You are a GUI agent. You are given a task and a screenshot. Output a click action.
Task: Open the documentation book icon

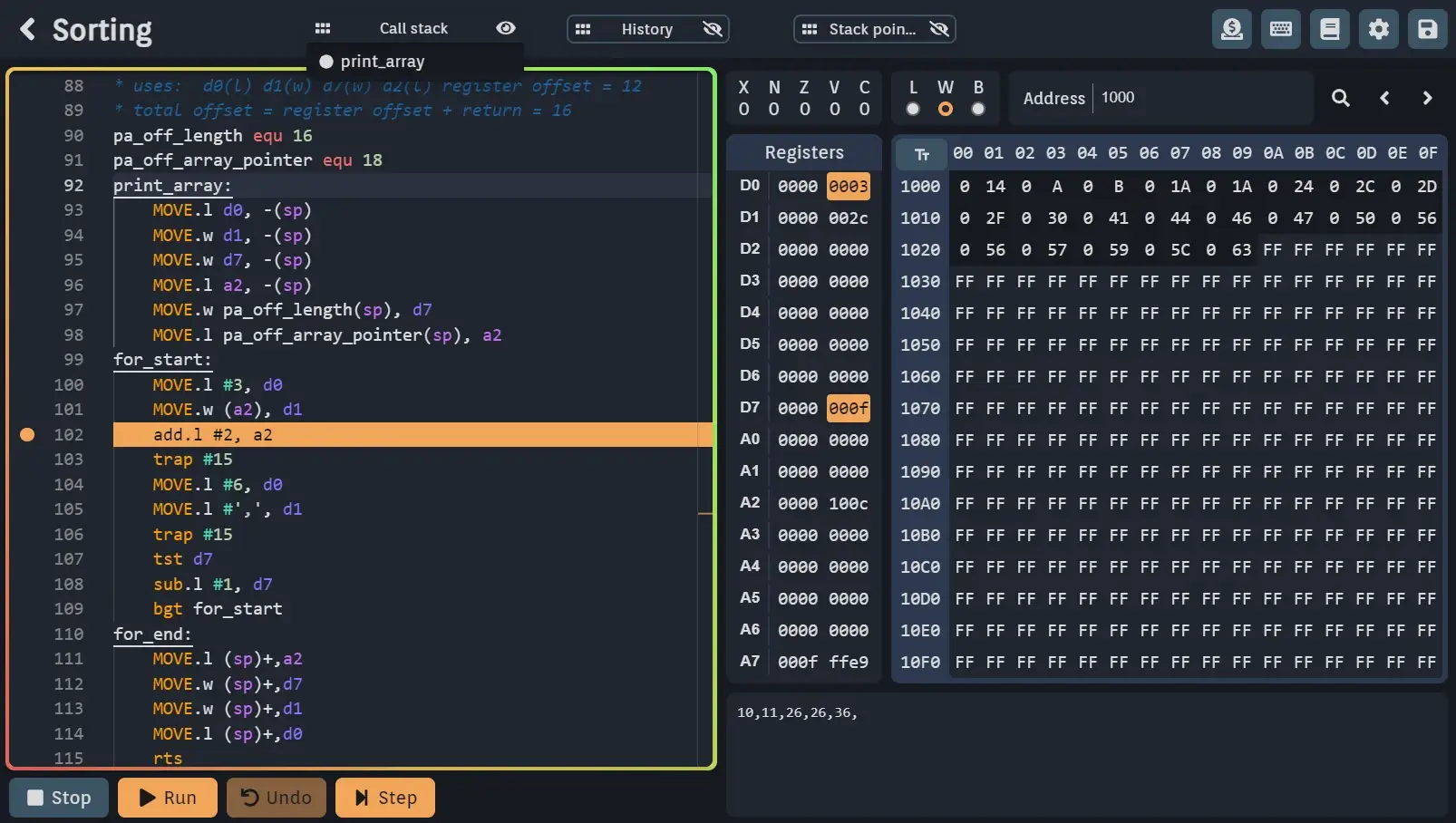[1329, 29]
